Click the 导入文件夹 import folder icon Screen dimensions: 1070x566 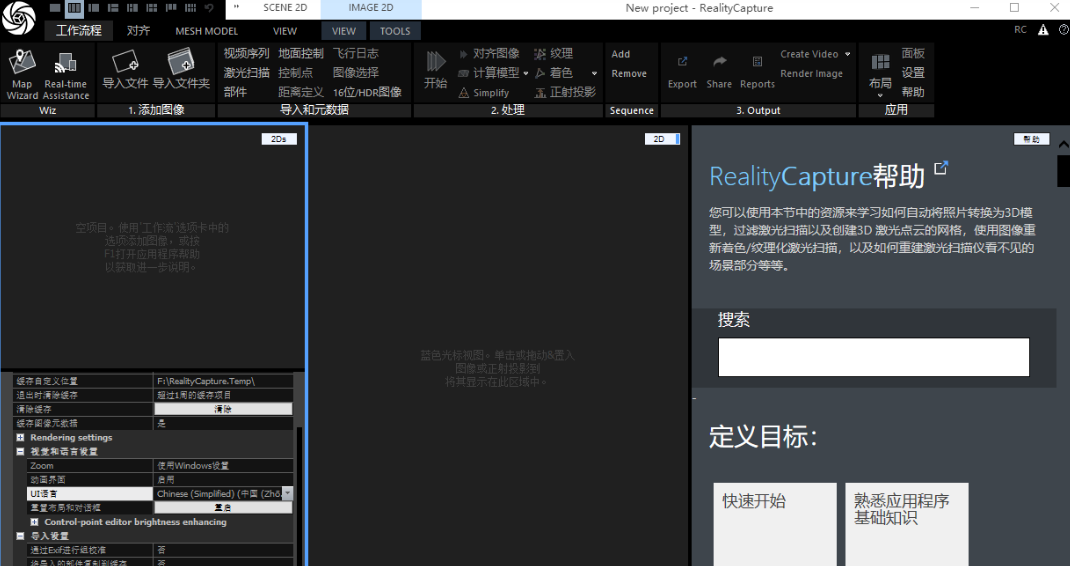pos(181,70)
